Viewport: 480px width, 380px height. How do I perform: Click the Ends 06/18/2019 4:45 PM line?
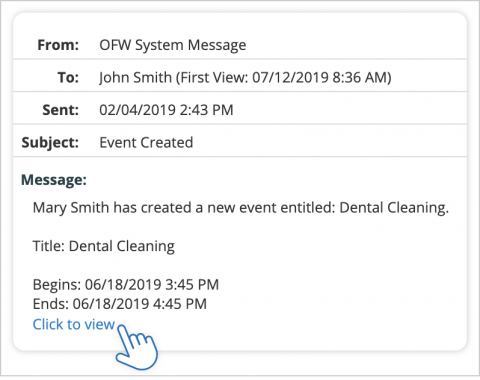120,304
